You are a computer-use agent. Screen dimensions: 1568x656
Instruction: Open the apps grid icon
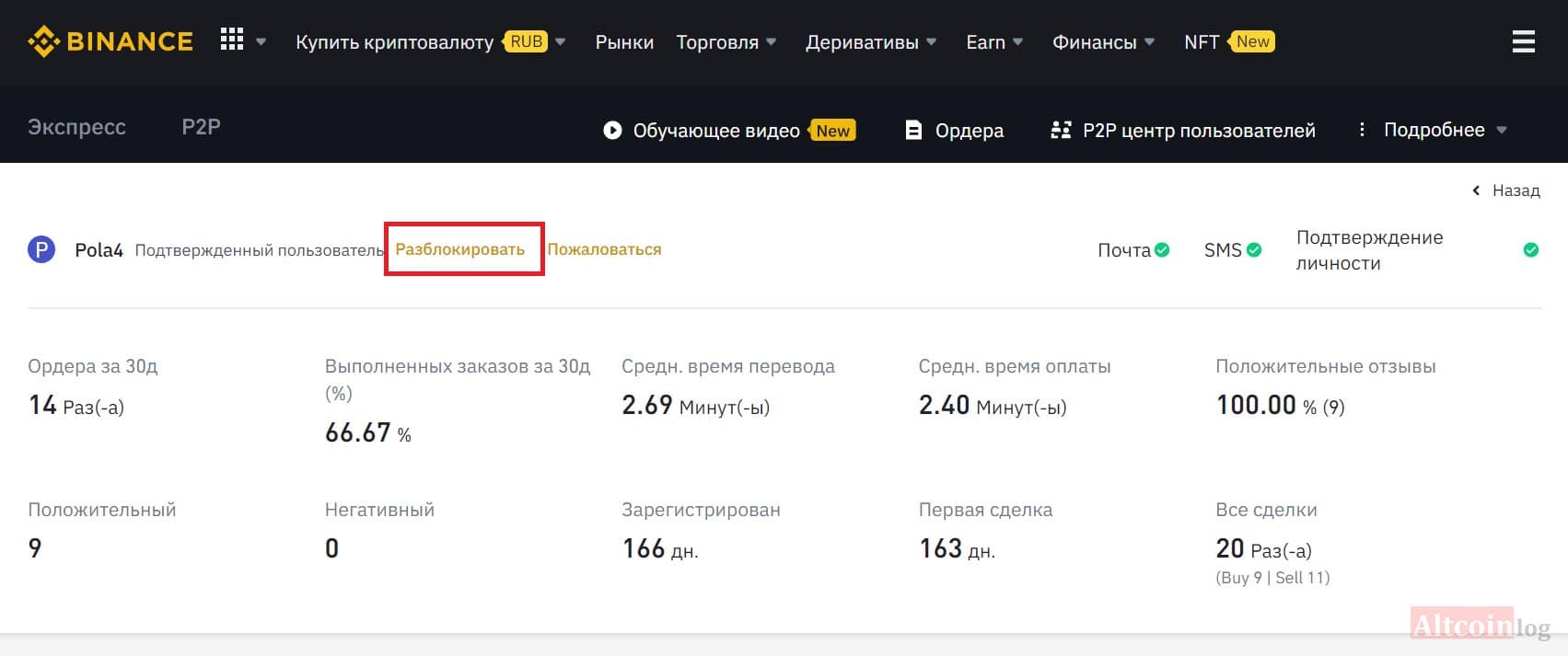pos(232,40)
